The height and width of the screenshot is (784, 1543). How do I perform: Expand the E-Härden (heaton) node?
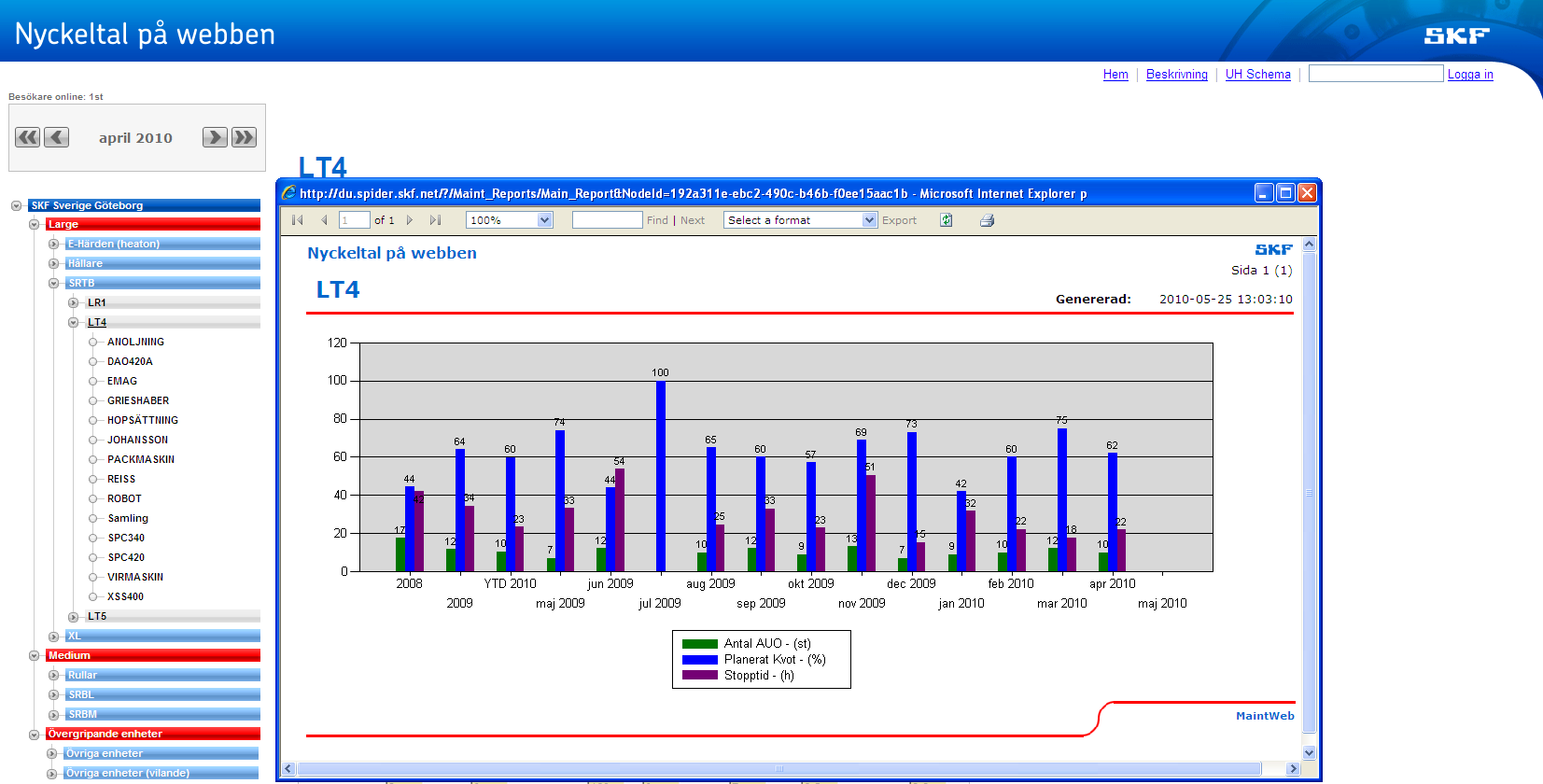point(54,244)
